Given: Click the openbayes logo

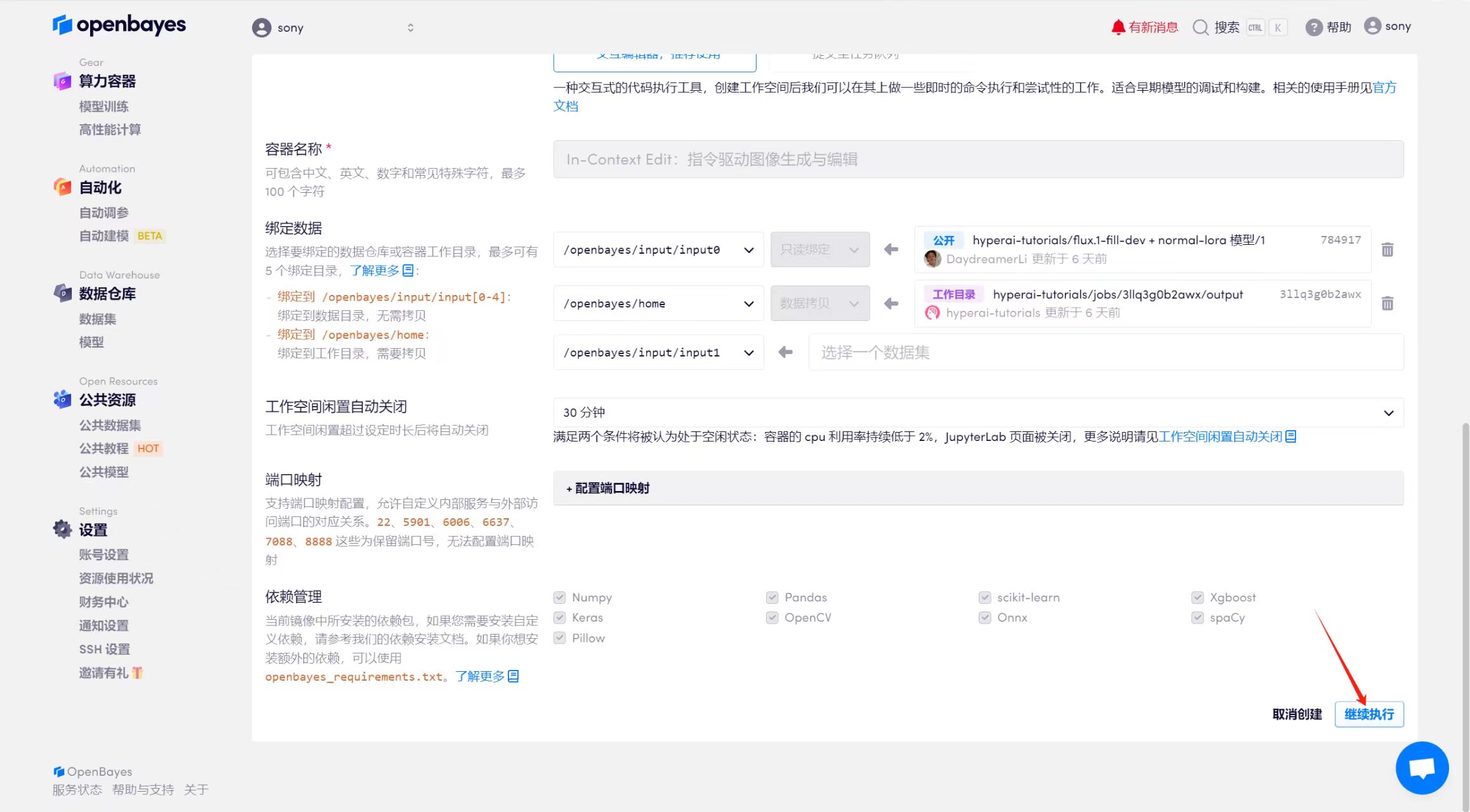Looking at the screenshot, I should tap(119, 25).
